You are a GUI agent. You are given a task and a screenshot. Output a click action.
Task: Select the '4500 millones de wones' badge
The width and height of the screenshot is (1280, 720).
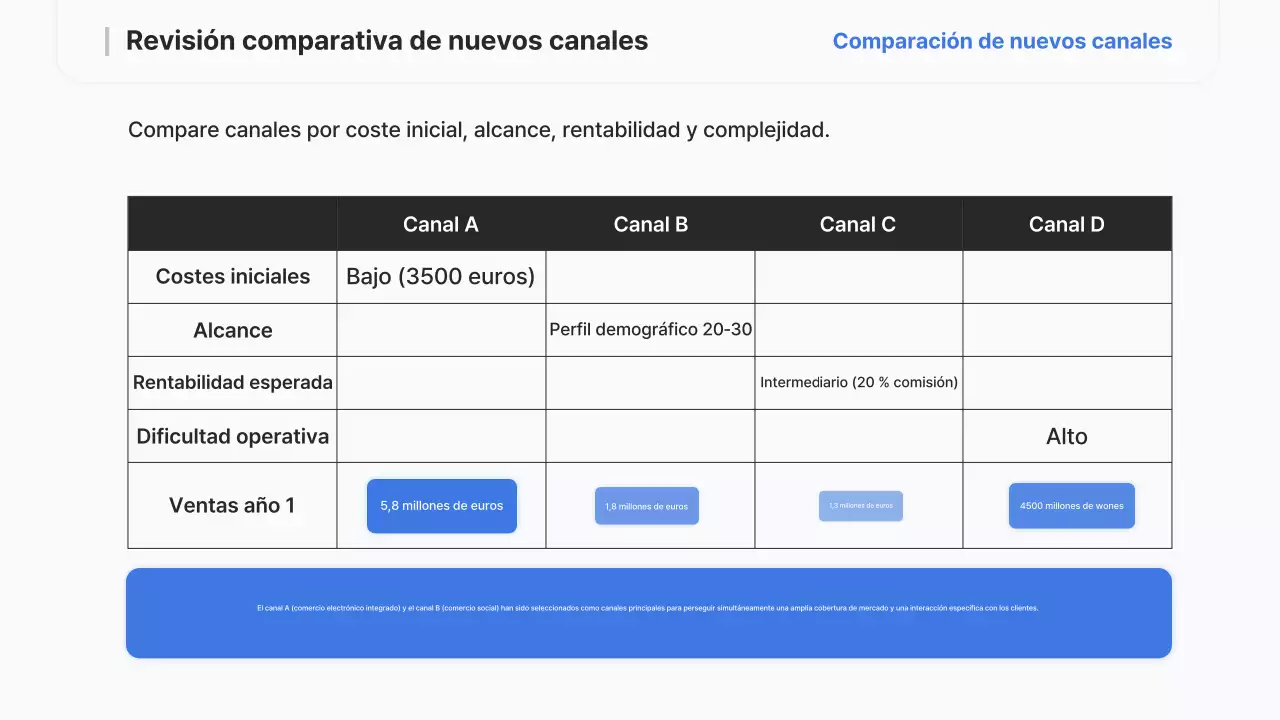pyautogui.click(x=1071, y=506)
